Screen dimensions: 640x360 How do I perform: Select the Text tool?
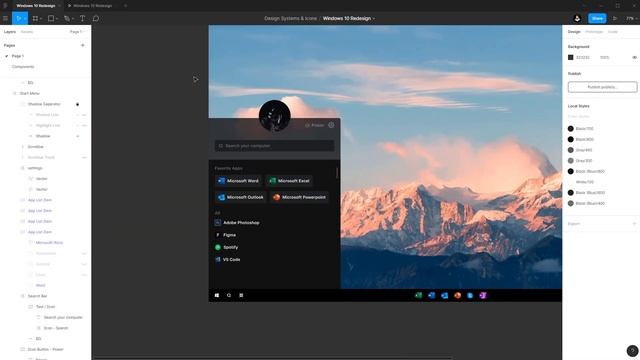pos(82,18)
